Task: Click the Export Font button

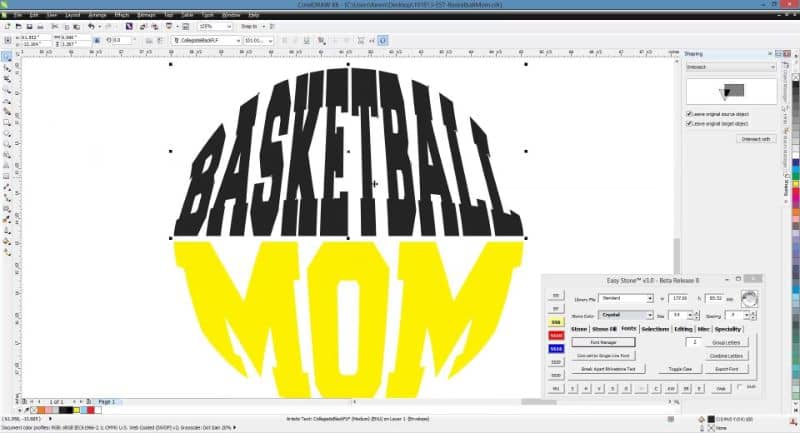Action: click(x=727, y=369)
